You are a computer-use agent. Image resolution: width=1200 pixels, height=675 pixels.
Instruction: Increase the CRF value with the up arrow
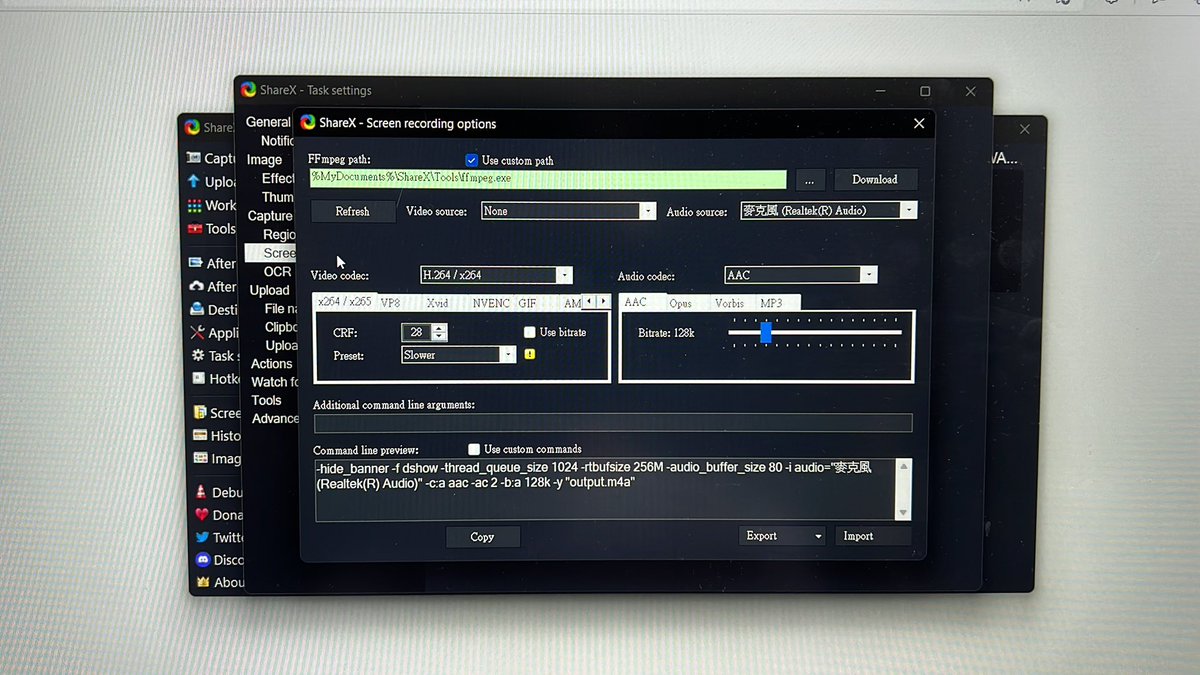[440, 328]
